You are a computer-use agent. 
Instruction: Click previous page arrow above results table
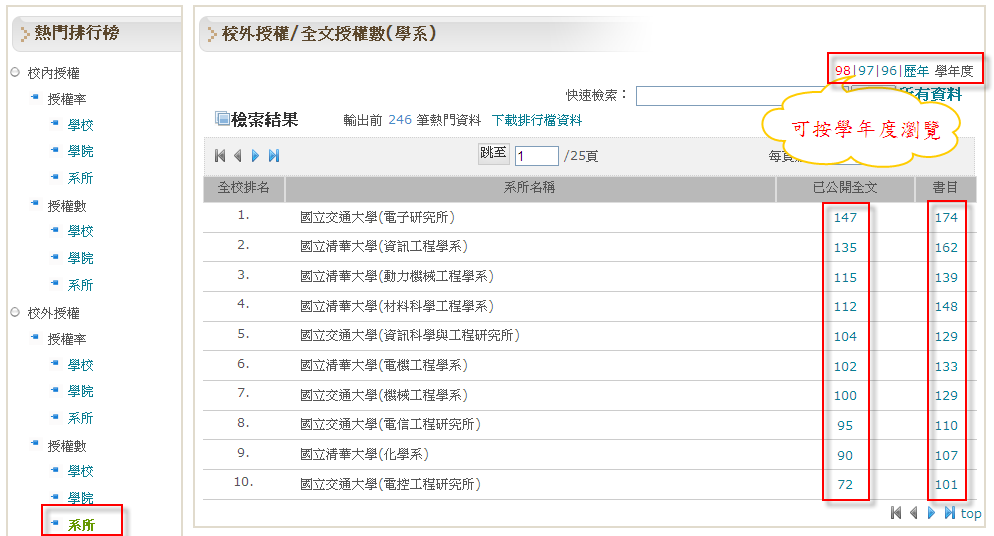tap(238, 156)
